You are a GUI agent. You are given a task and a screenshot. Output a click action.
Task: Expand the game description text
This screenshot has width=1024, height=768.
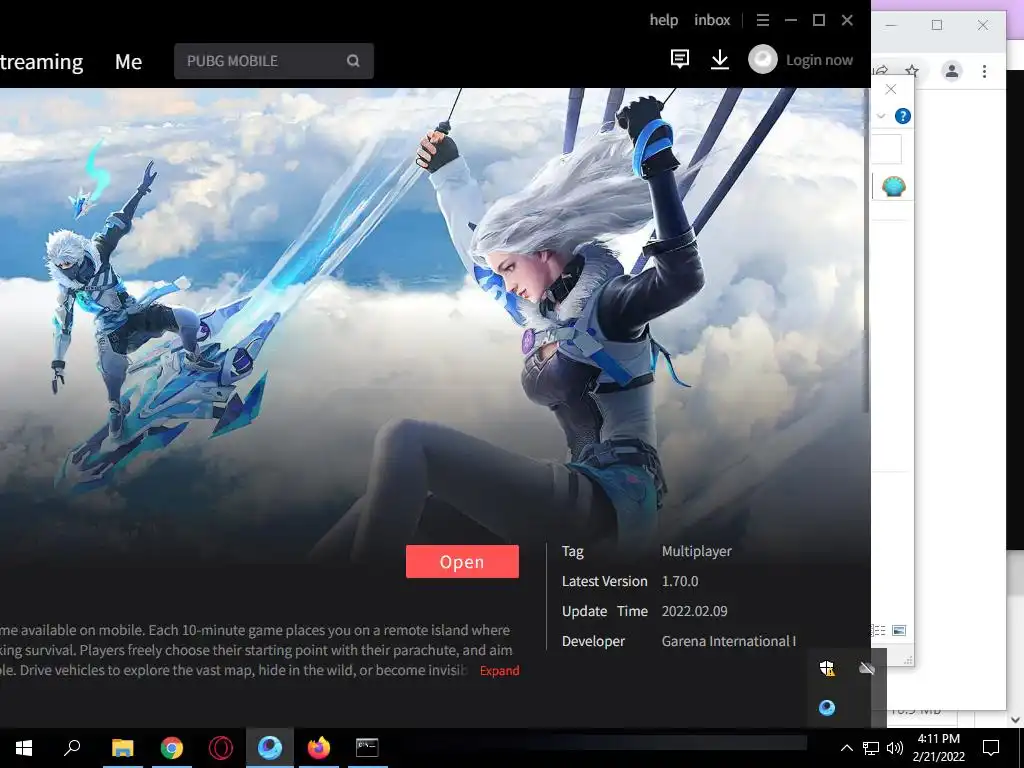pyautogui.click(x=499, y=671)
